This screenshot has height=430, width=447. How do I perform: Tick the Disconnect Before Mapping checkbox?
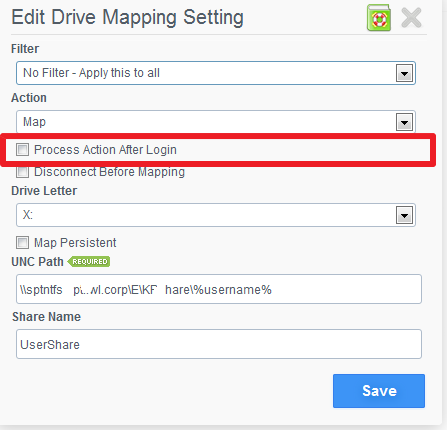22,172
